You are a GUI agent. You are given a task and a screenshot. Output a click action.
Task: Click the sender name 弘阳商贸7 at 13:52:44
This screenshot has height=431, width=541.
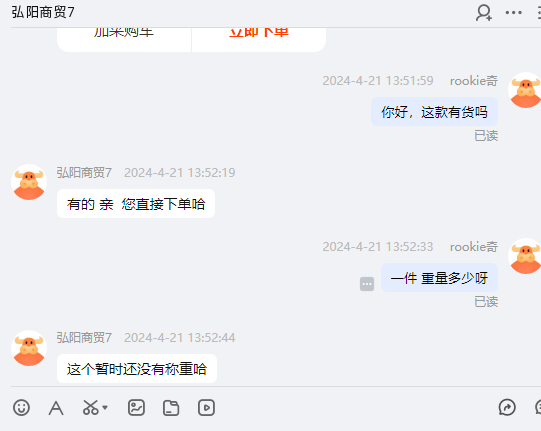pos(84,337)
